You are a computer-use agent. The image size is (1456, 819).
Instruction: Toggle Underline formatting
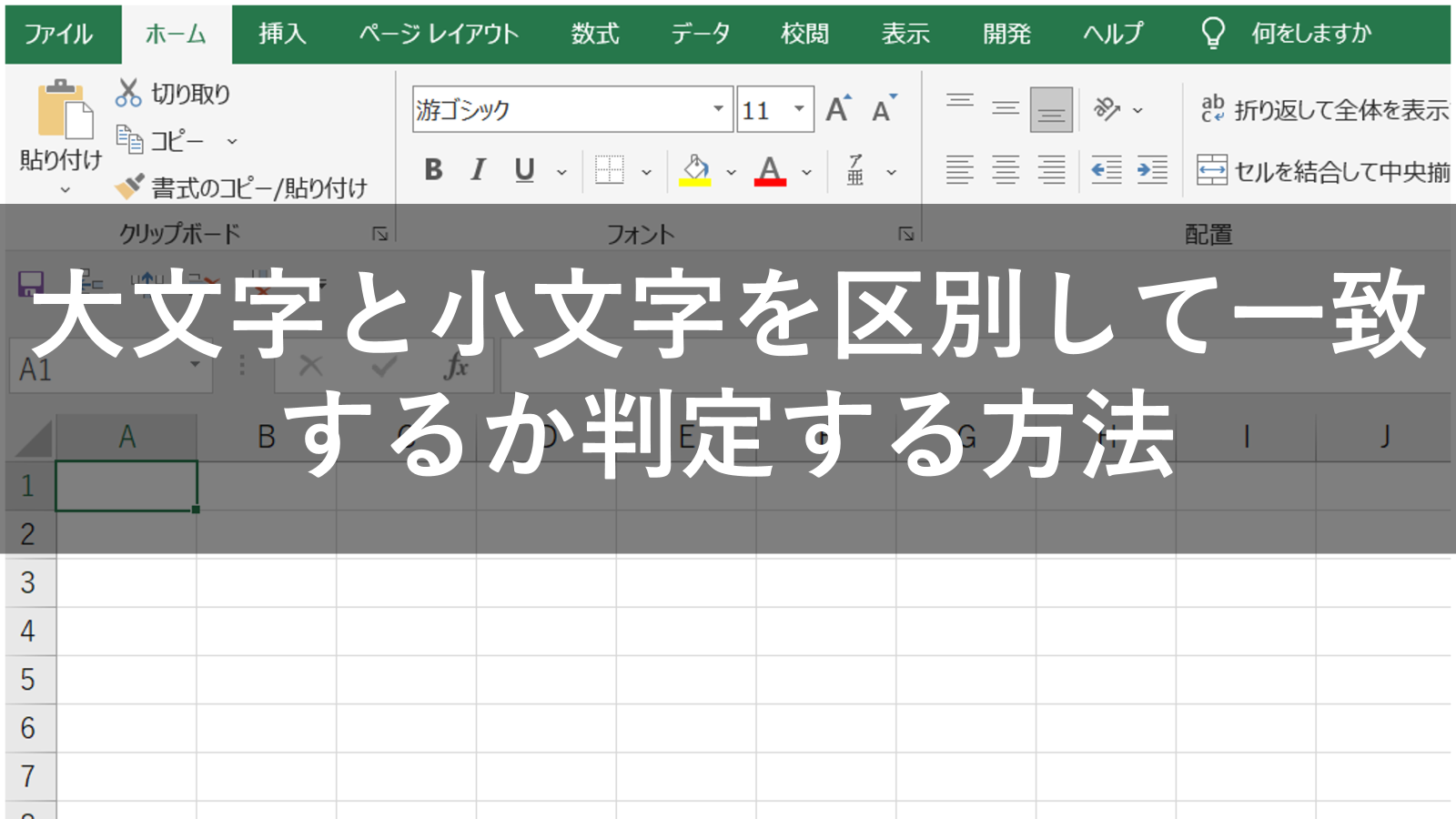pos(524,169)
